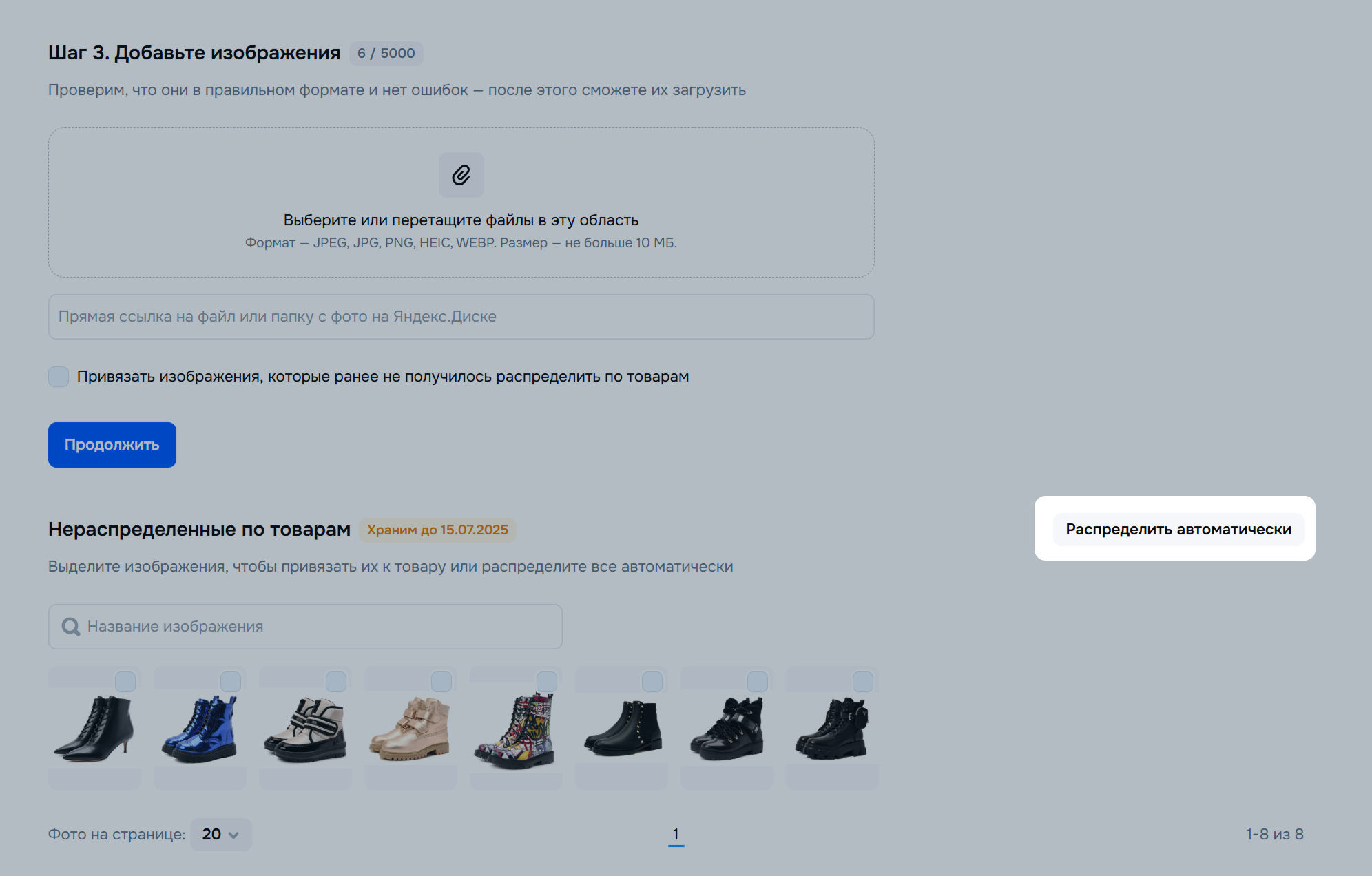Go to page 1 in pagination
1372x876 pixels.
(676, 835)
